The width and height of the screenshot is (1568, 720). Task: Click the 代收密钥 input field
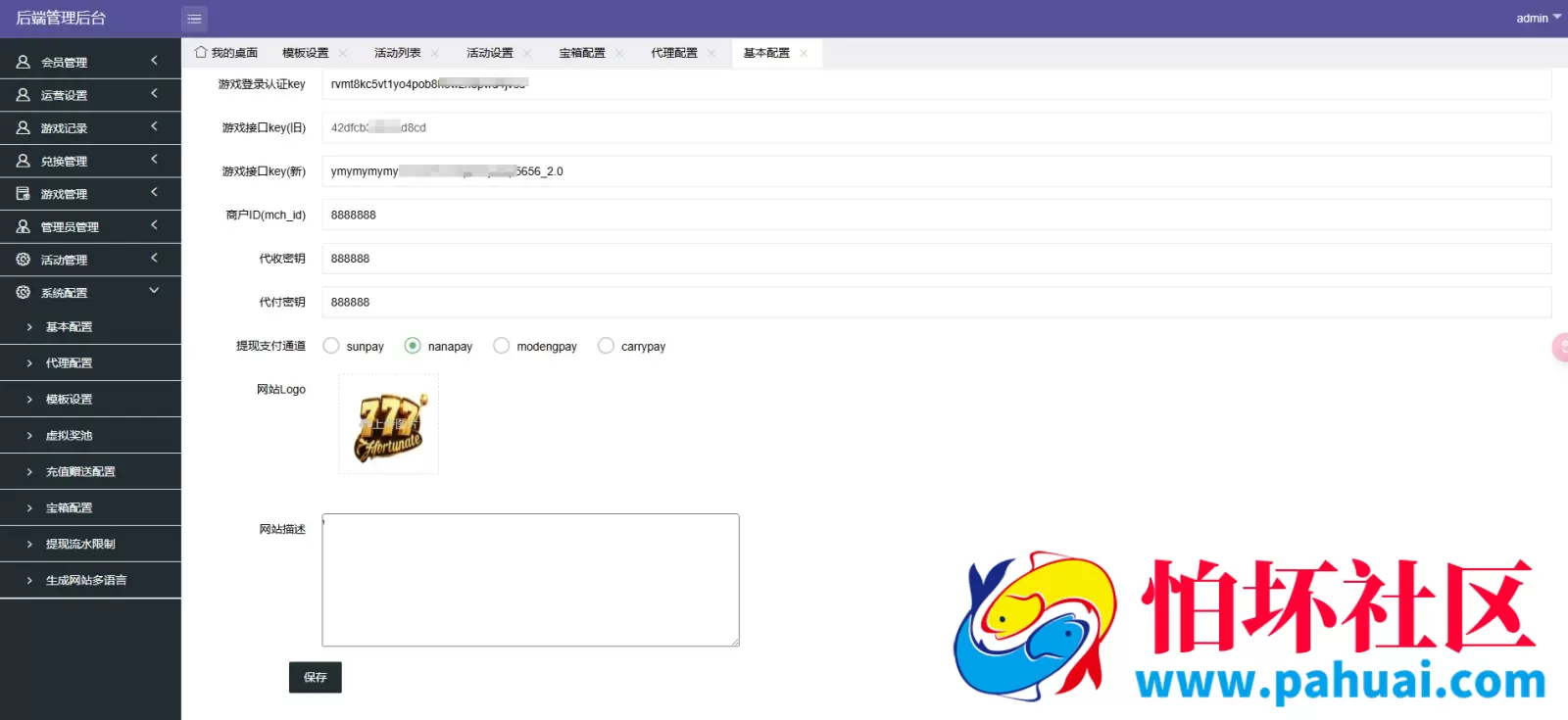tap(937, 259)
